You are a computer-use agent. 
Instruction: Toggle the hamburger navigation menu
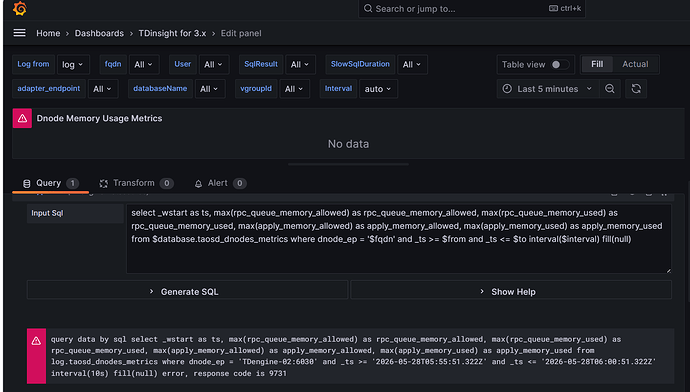[x=19, y=33]
